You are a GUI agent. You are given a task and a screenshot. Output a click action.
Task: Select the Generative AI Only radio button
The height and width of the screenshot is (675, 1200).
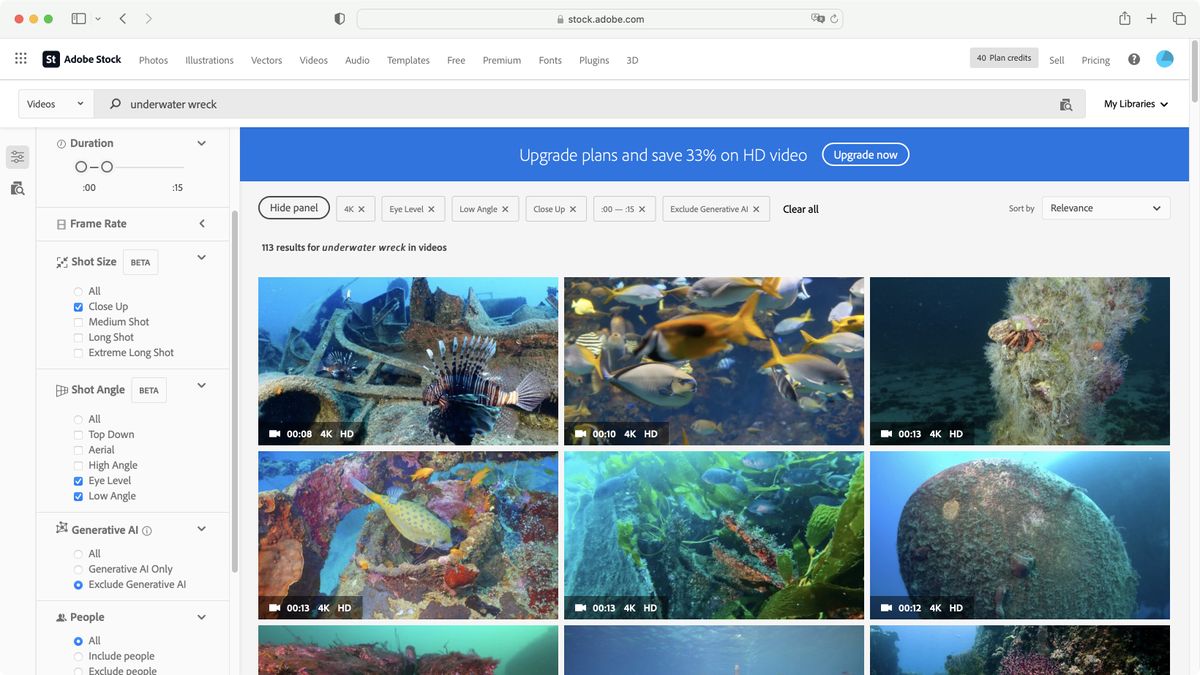pos(78,568)
